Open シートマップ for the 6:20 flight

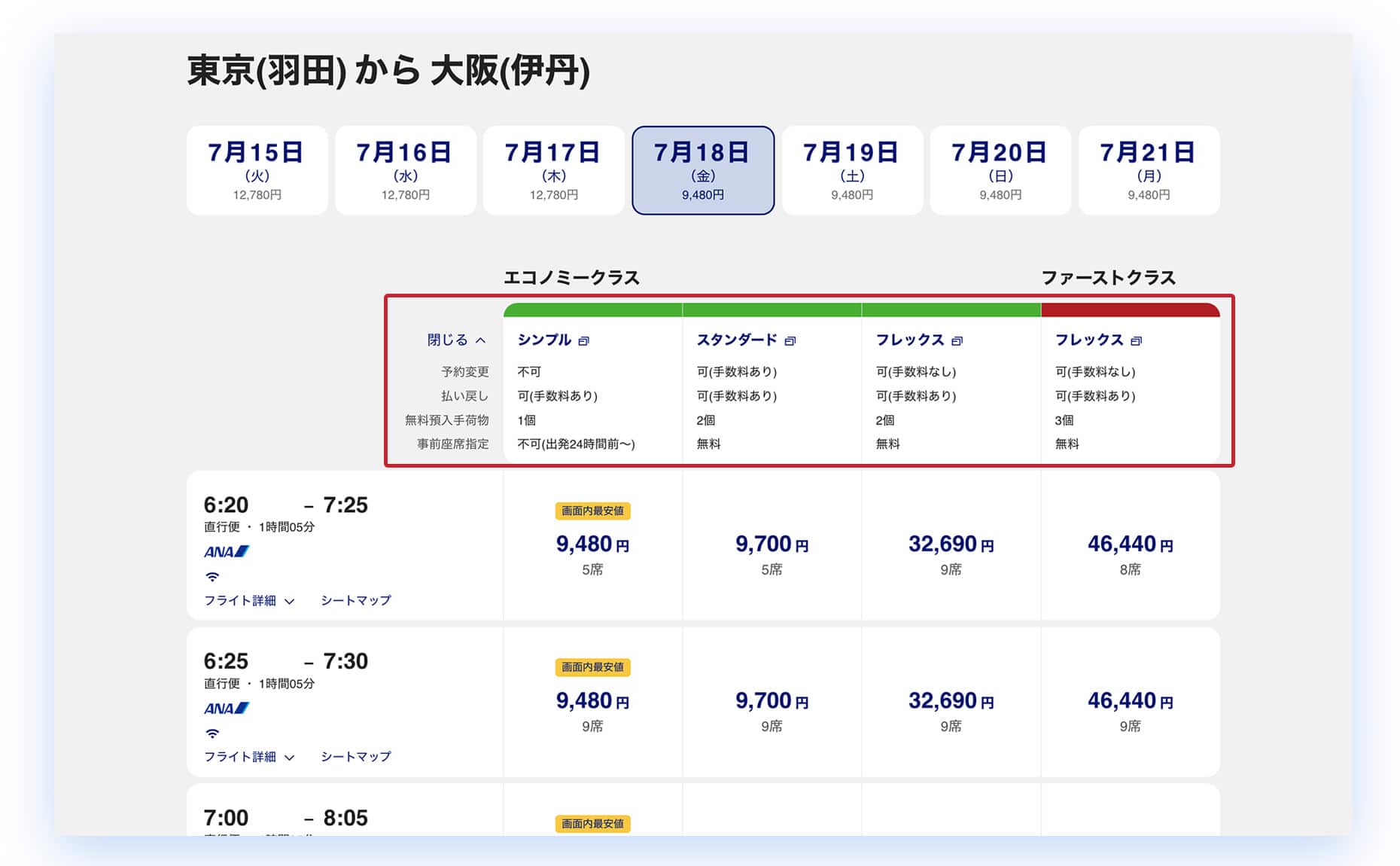click(x=356, y=601)
